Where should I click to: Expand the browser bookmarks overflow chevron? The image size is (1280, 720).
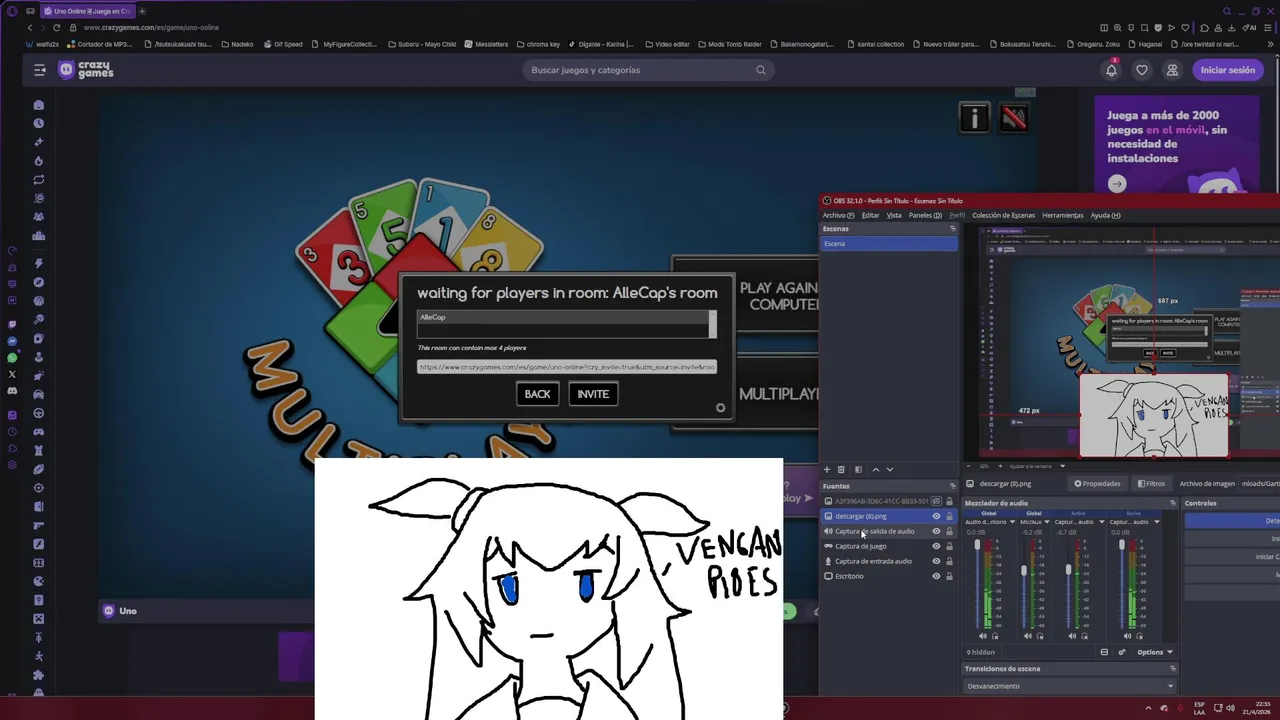pyautogui.click(x=1270, y=44)
